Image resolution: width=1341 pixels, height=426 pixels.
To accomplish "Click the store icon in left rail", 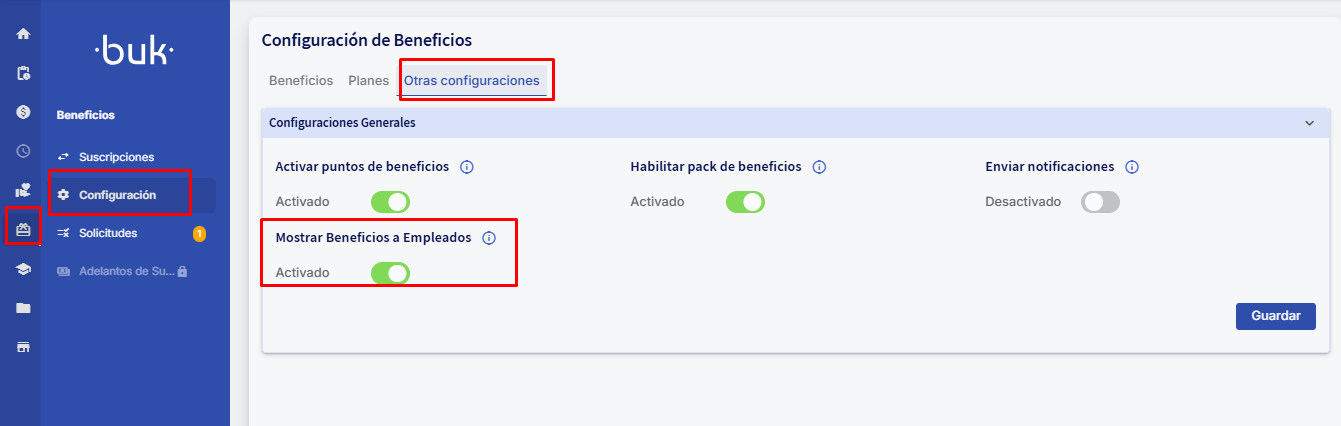I will [23, 347].
